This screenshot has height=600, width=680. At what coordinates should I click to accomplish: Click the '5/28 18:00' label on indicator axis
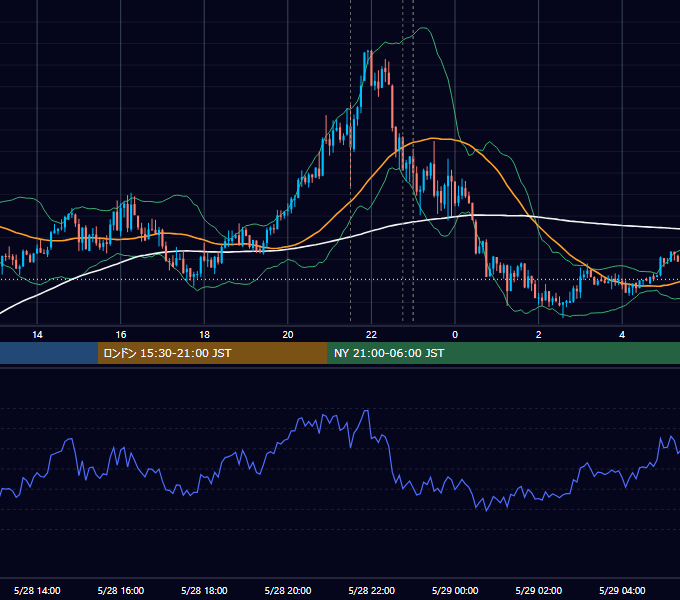[x=204, y=591]
